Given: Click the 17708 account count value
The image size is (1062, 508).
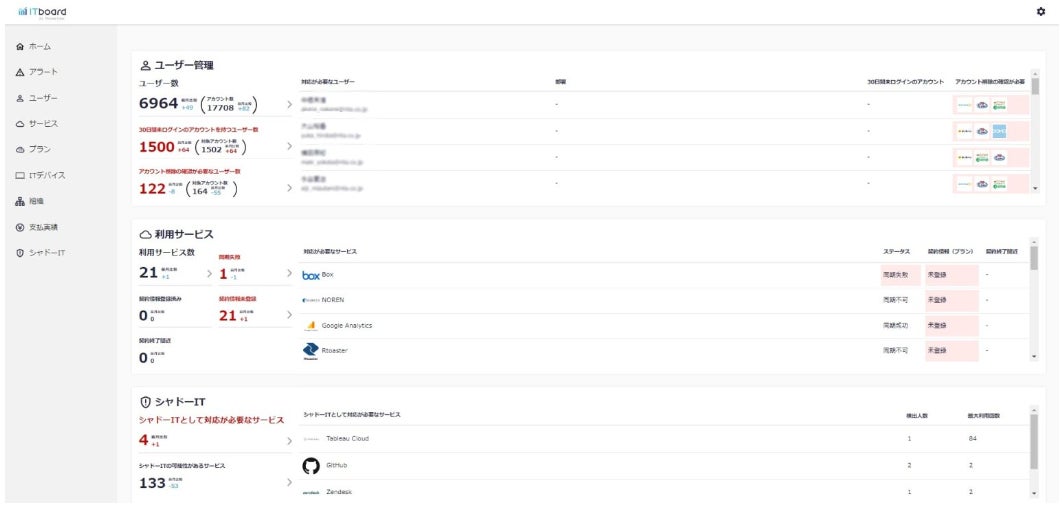Looking at the screenshot, I should [x=220, y=108].
